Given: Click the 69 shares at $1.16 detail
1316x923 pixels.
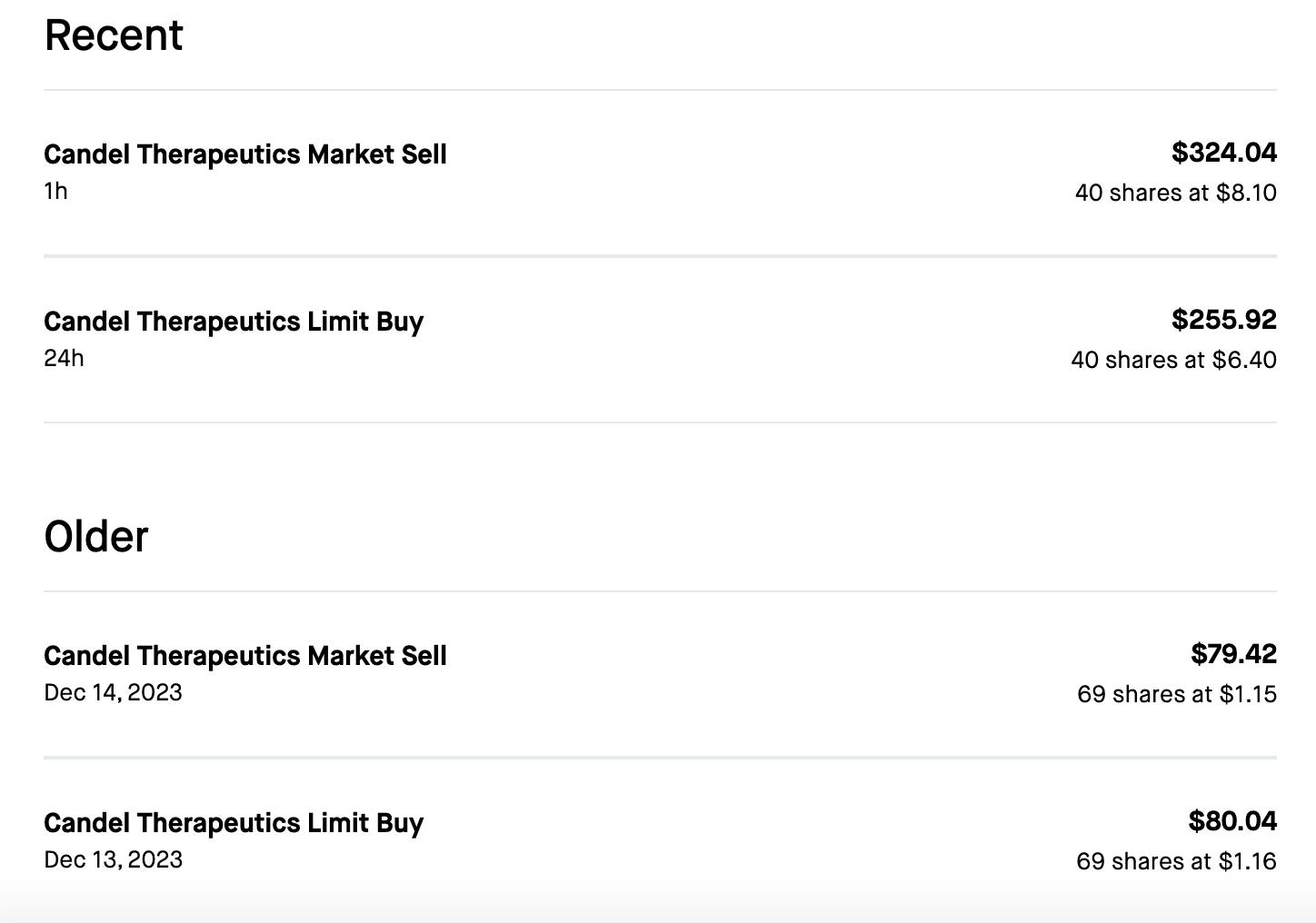Looking at the screenshot, I should coord(1176,861).
